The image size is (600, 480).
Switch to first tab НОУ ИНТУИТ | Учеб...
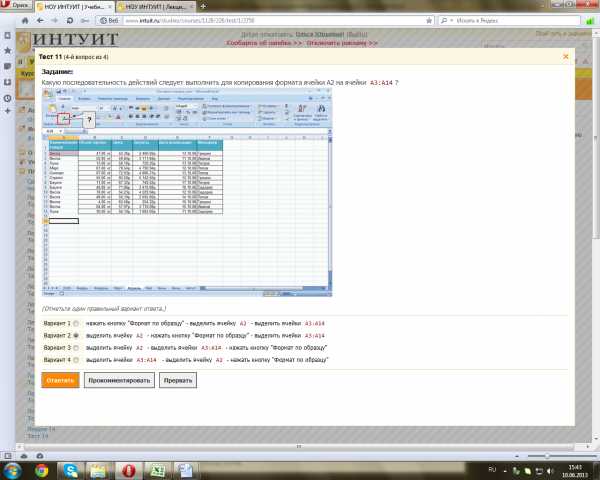coord(74,7)
